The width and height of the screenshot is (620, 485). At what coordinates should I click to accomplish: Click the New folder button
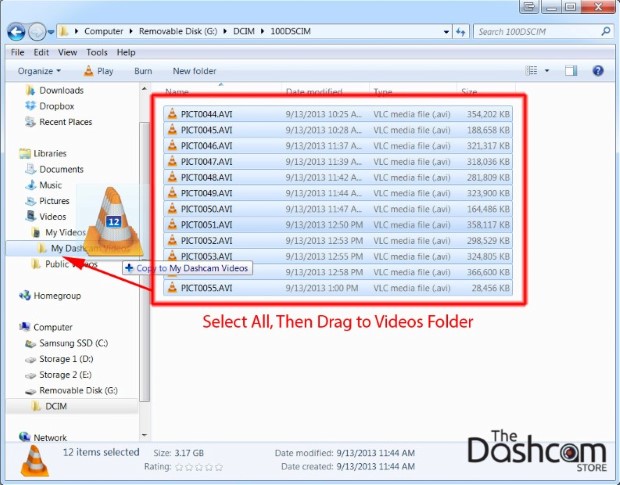[x=194, y=71]
